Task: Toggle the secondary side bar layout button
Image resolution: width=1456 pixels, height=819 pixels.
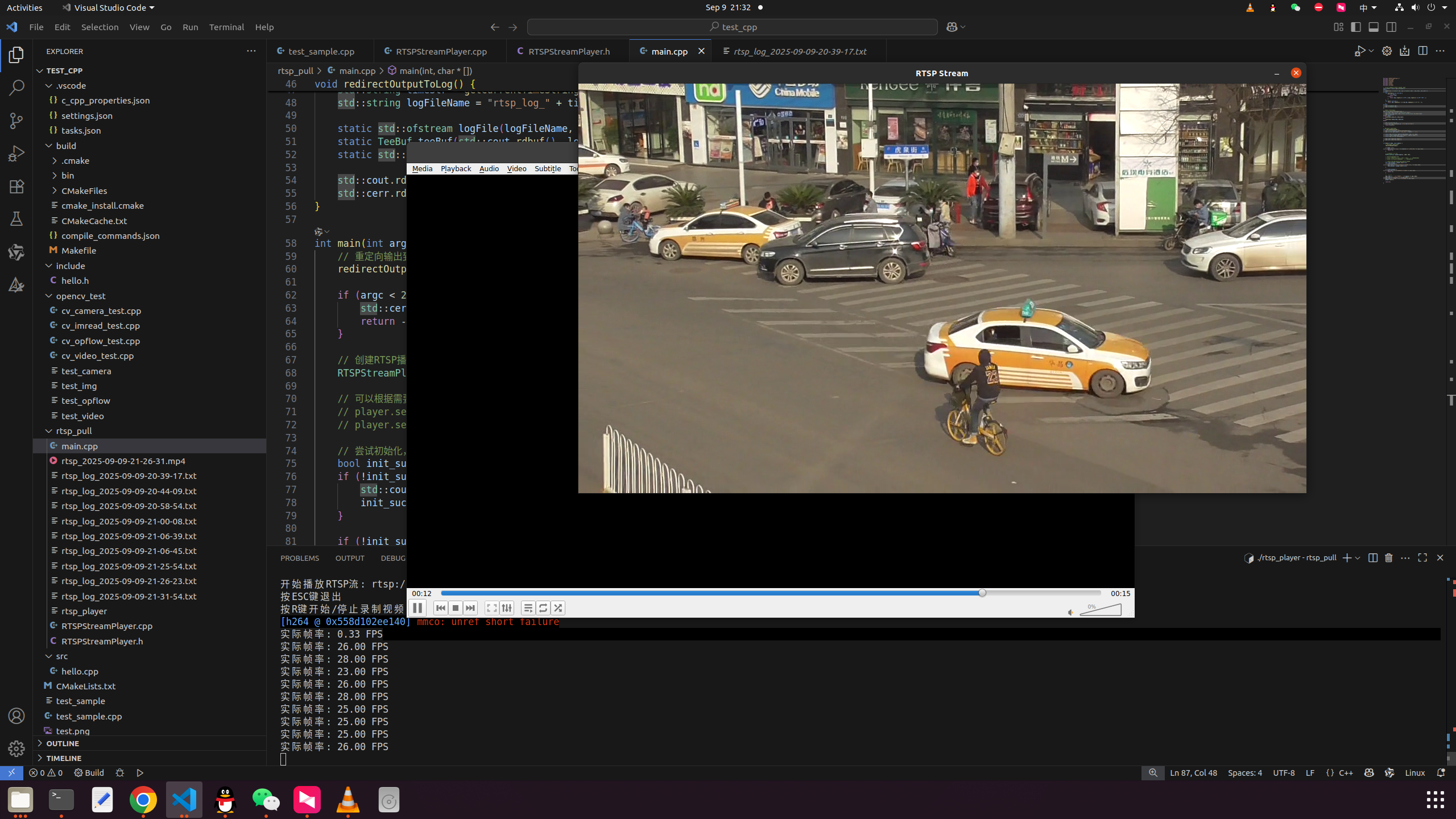Action: point(1391,27)
